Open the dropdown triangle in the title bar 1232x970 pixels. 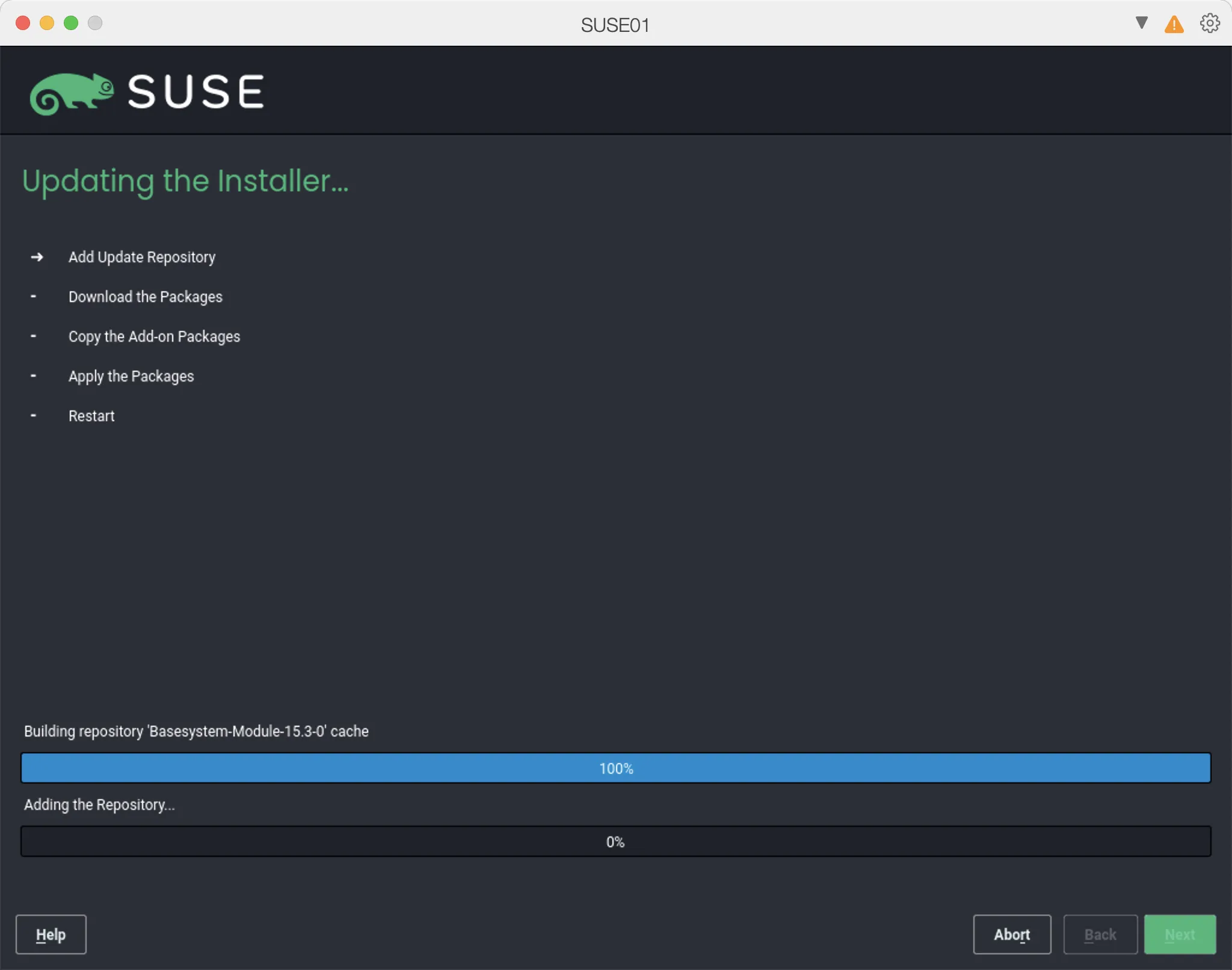(x=1140, y=23)
